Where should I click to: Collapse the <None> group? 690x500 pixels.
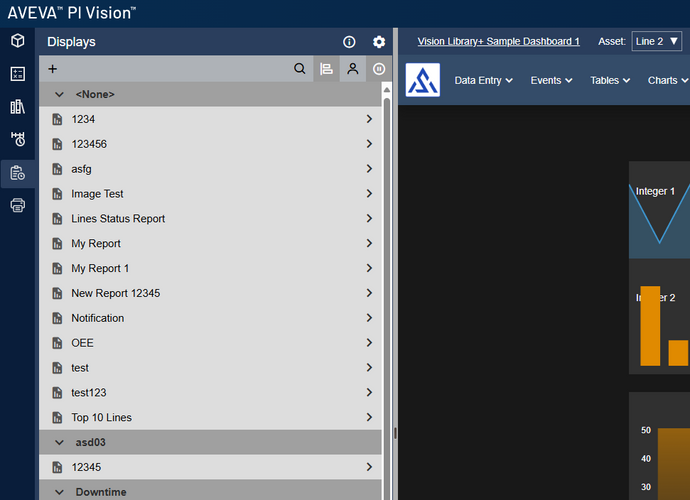59,94
